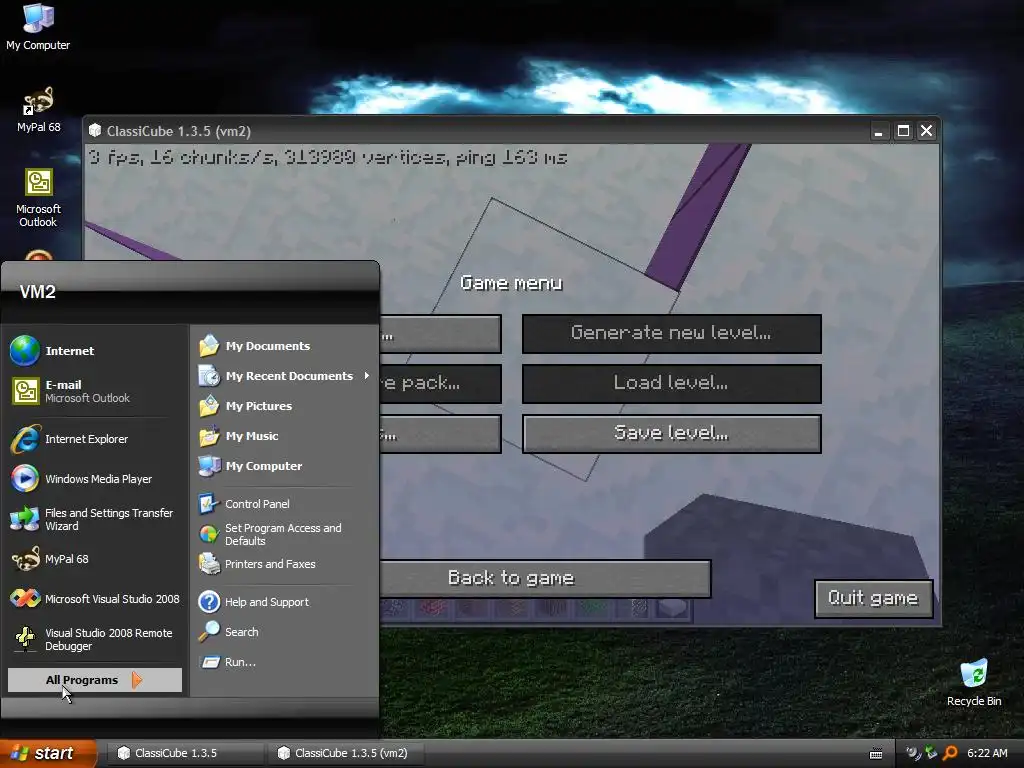Click the Load level... button

tap(671, 383)
